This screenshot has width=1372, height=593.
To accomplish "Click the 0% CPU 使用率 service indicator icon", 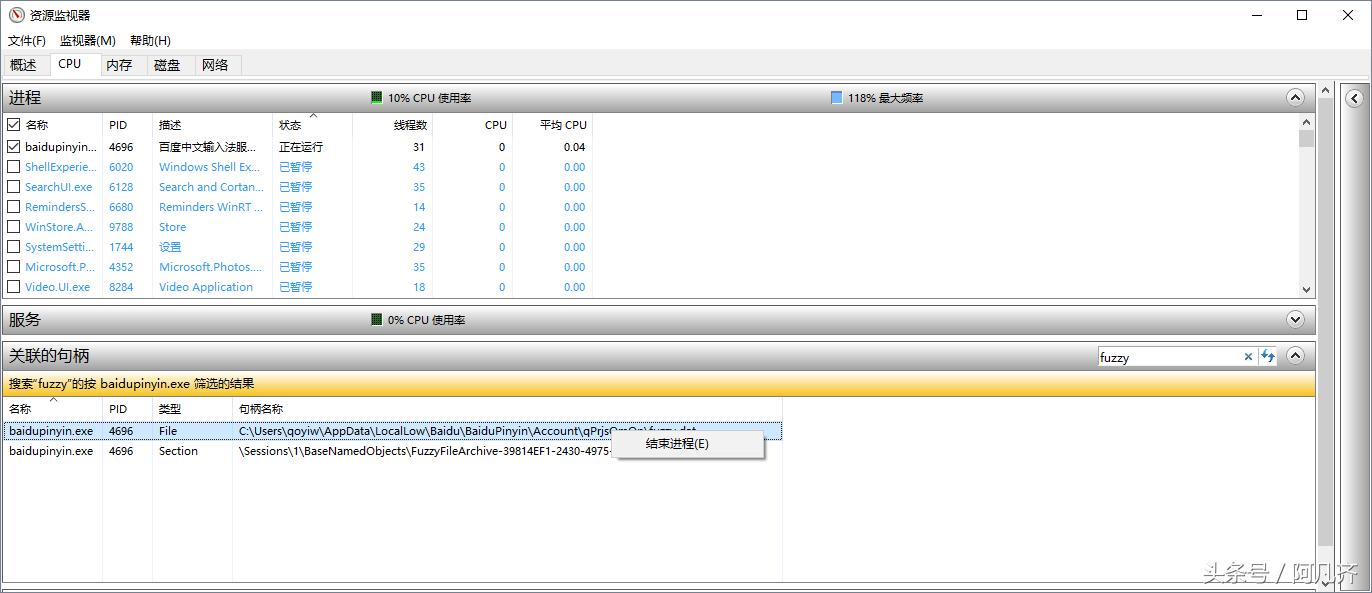I will [x=377, y=320].
